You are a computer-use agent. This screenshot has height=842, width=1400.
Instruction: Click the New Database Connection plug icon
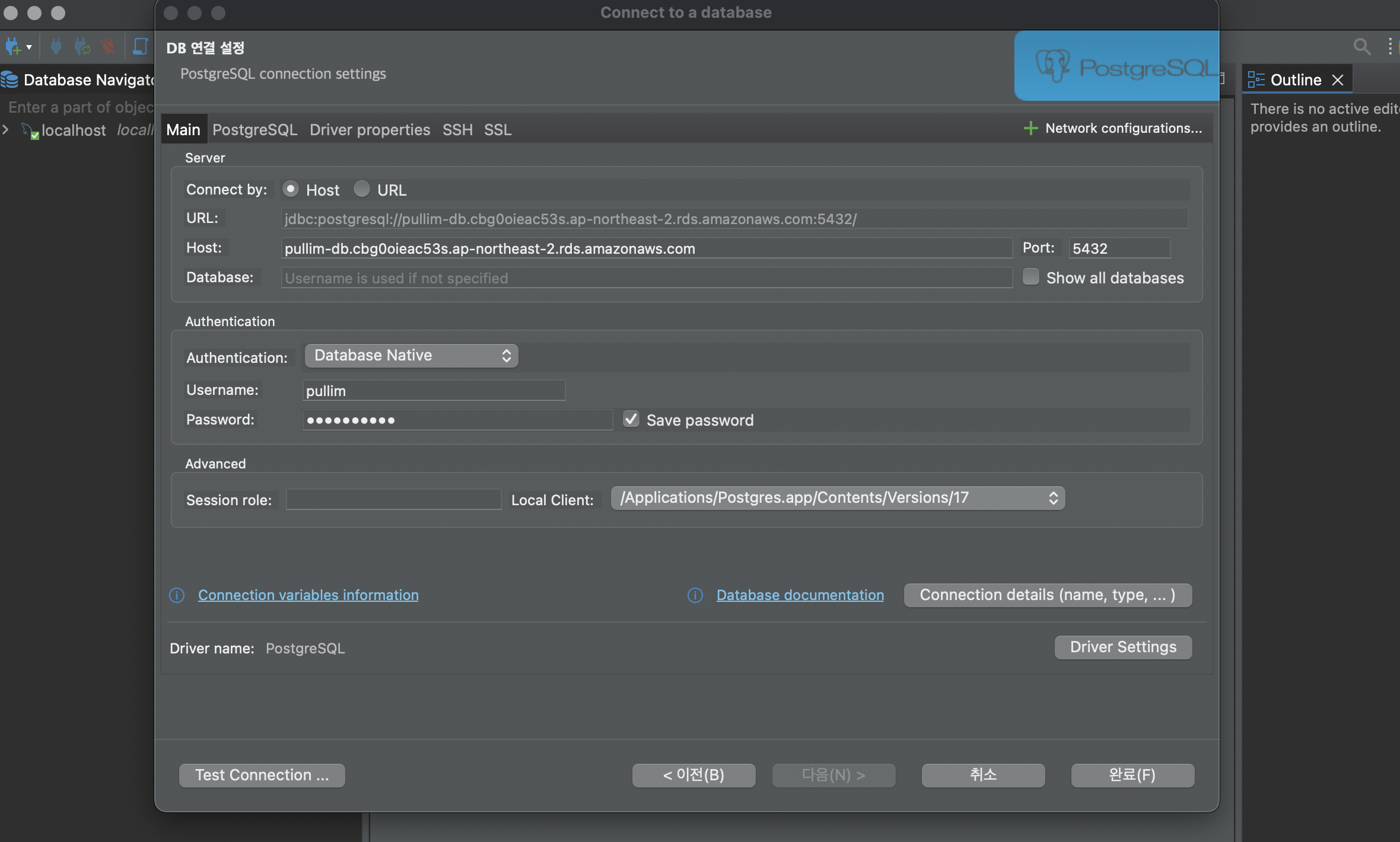click(x=13, y=46)
